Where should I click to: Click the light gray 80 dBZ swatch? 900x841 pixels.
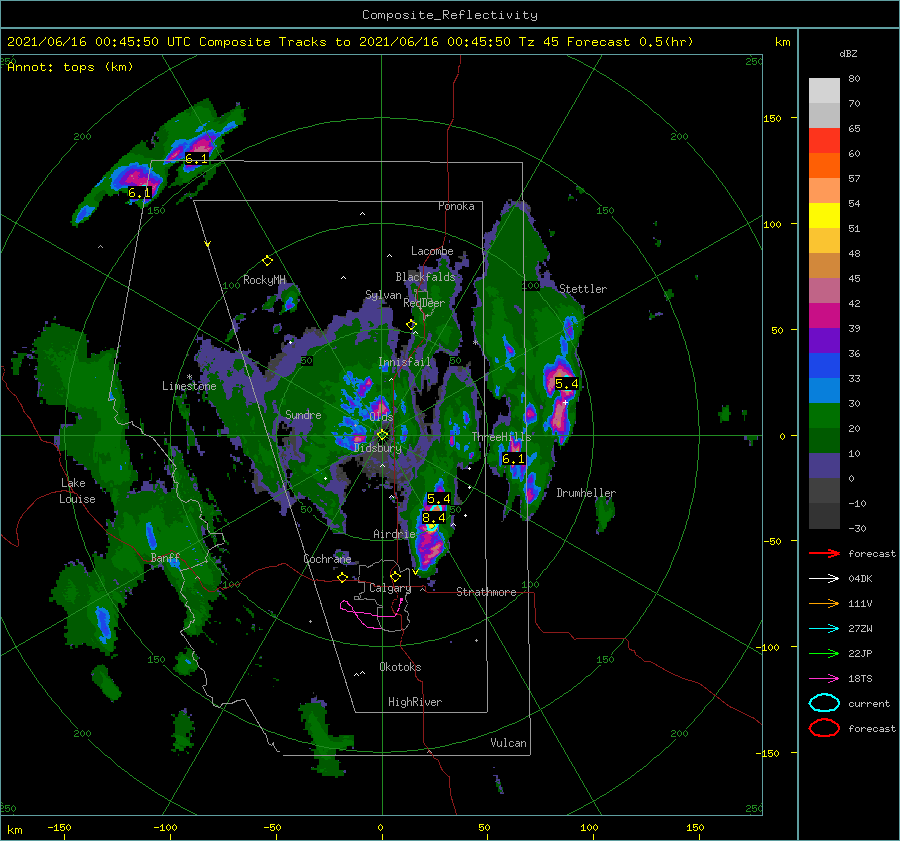click(x=824, y=90)
